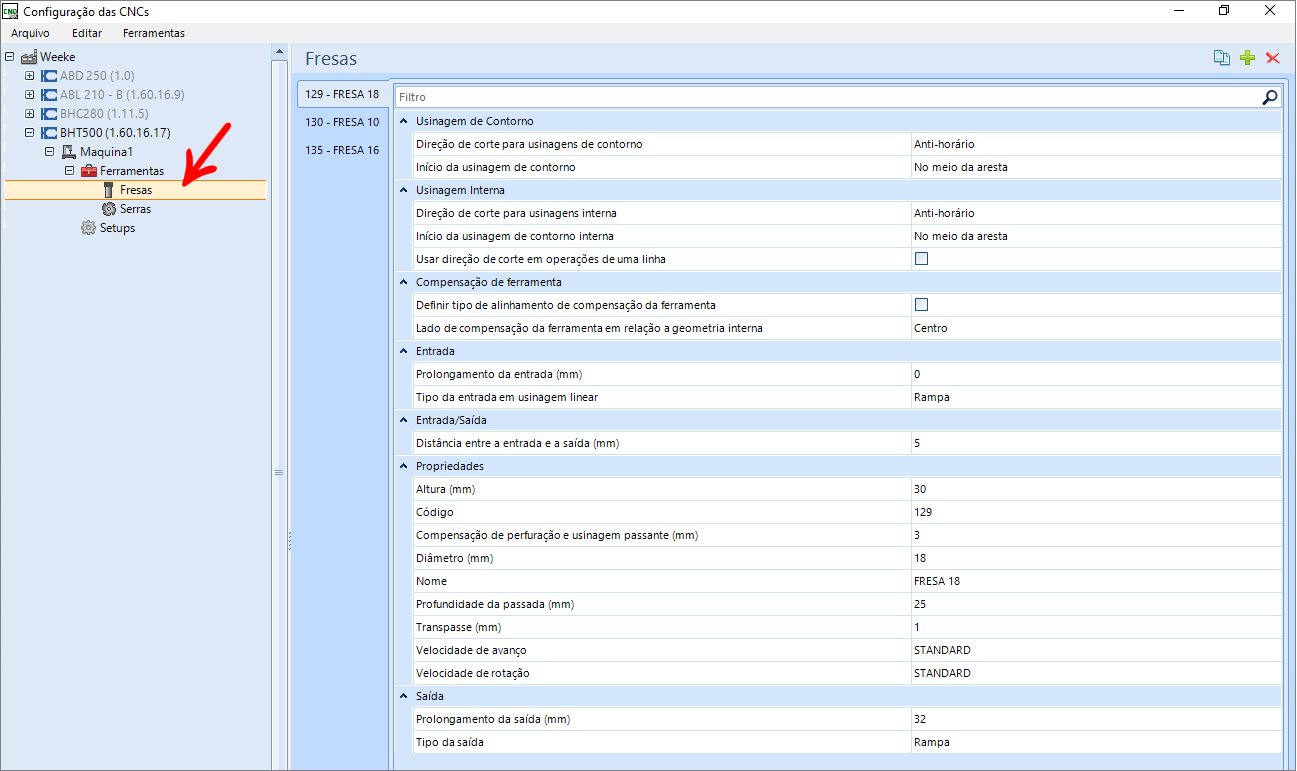Edit the Transpasse (mm) value 1

(1096, 627)
